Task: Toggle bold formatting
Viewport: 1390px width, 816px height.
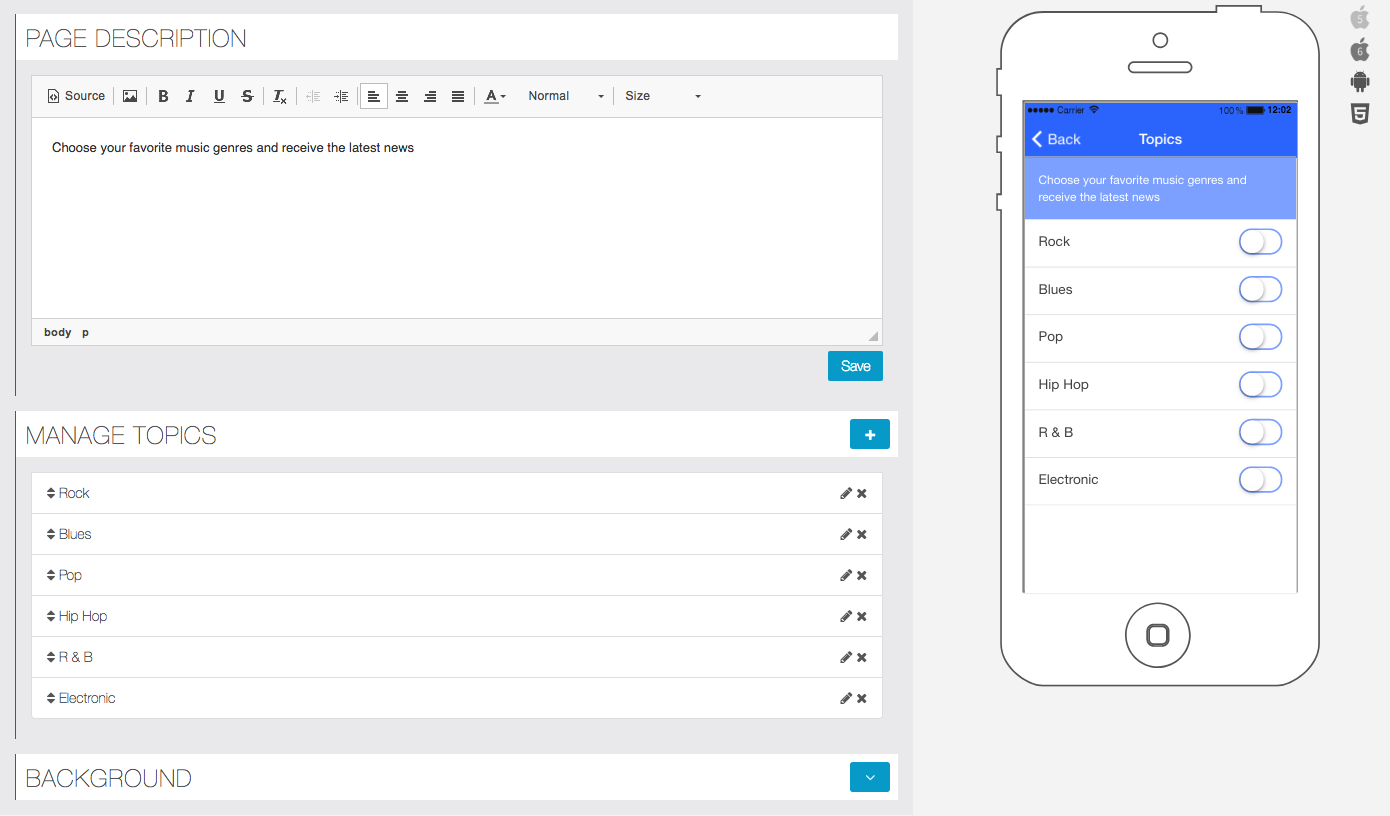Action: point(163,96)
